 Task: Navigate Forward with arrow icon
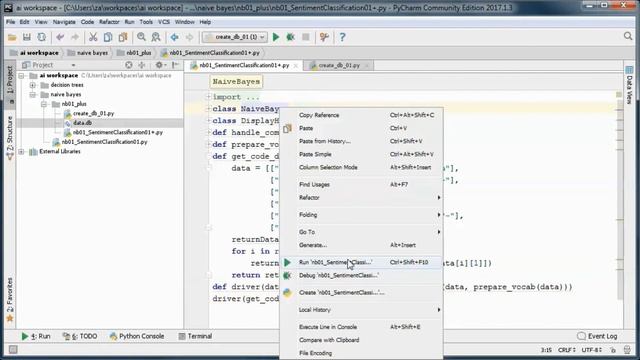(x=189, y=38)
